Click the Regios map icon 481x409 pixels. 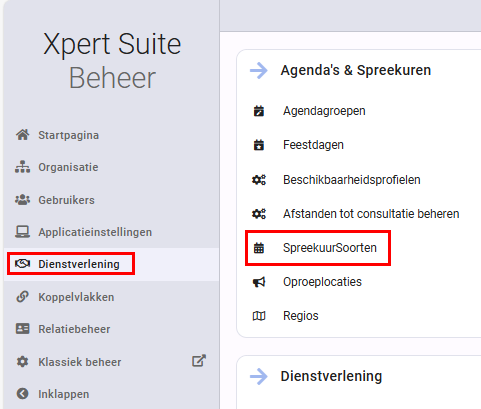(259, 316)
